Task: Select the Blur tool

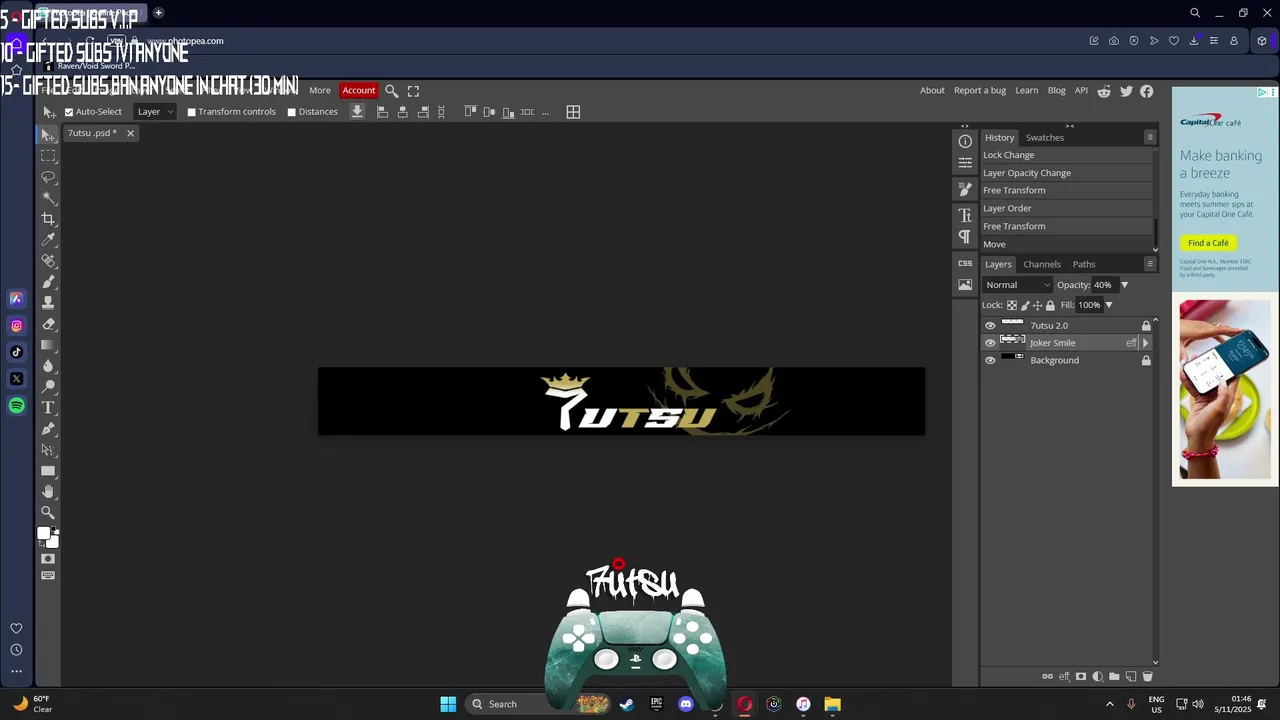Action: coord(48,366)
